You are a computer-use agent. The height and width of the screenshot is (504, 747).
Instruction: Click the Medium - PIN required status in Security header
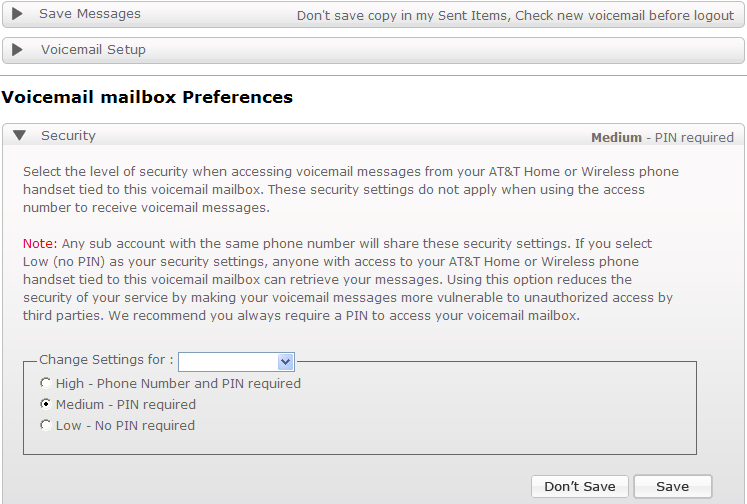[x=662, y=138]
